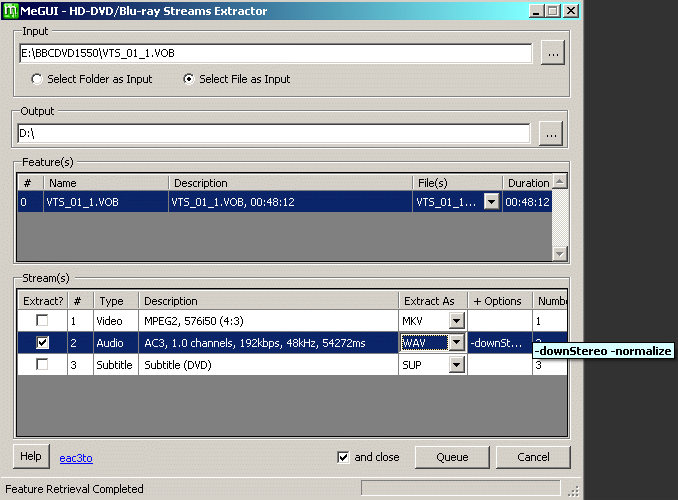Open Extract As dropdown for Audio WAV
678x500 pixels.
click(457, 343)
